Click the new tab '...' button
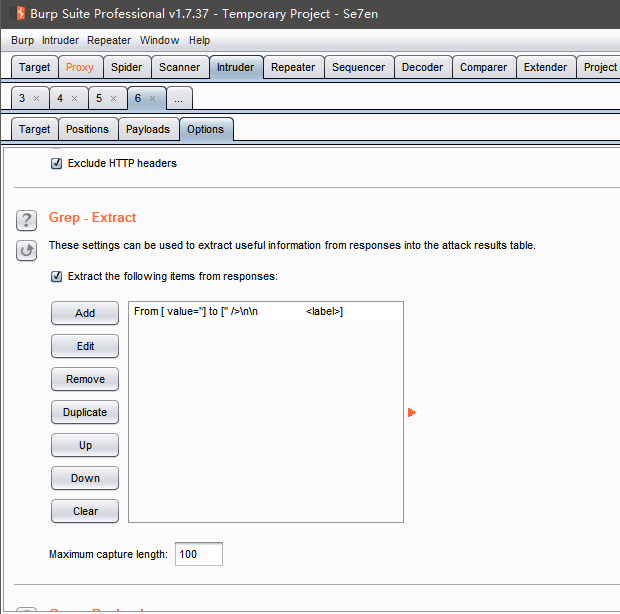The image size is (620, 614). click(x=179, y=98)
